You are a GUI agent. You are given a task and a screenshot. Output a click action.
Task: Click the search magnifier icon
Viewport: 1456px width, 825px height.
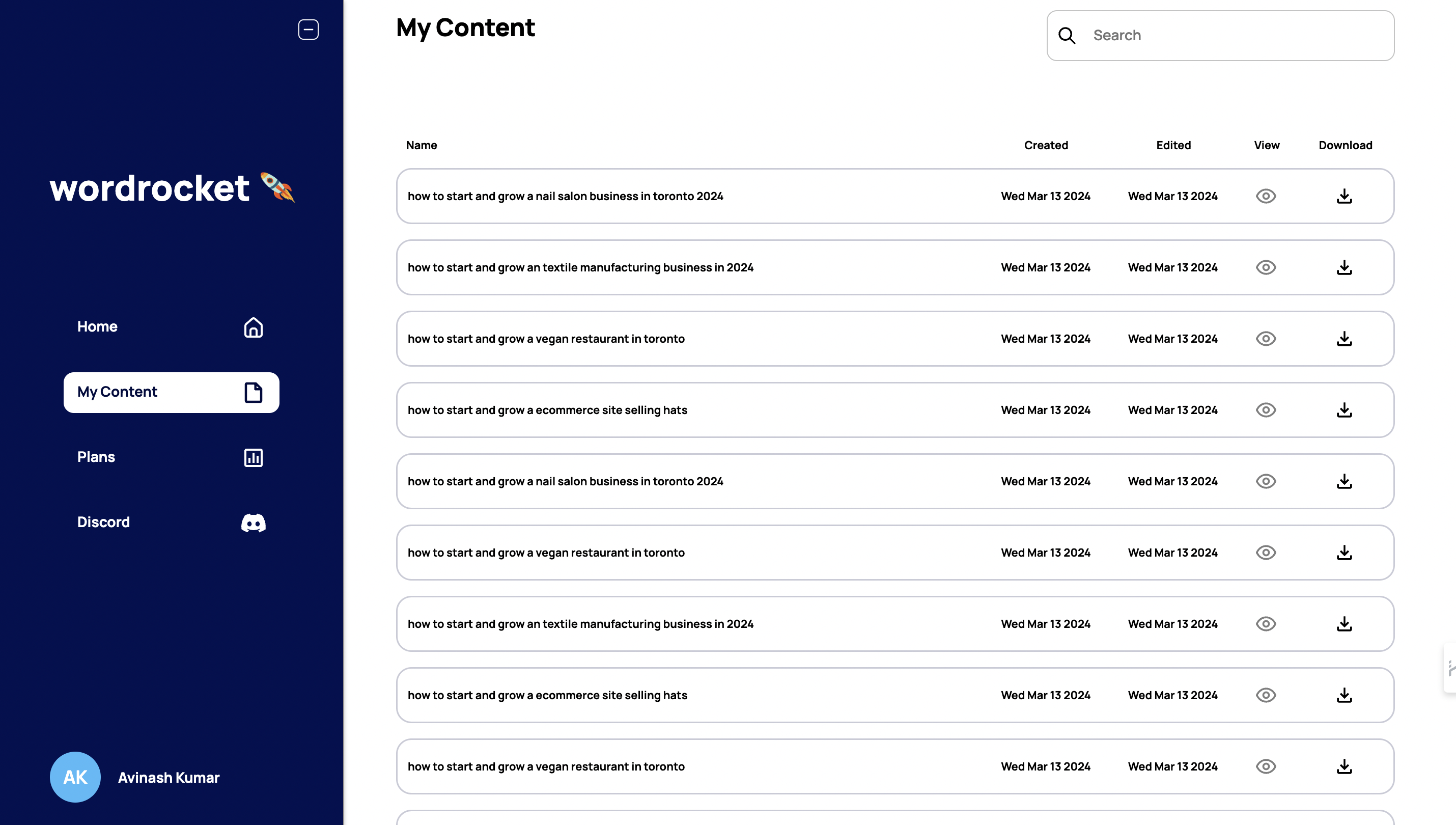click(x=1067, y=36)
